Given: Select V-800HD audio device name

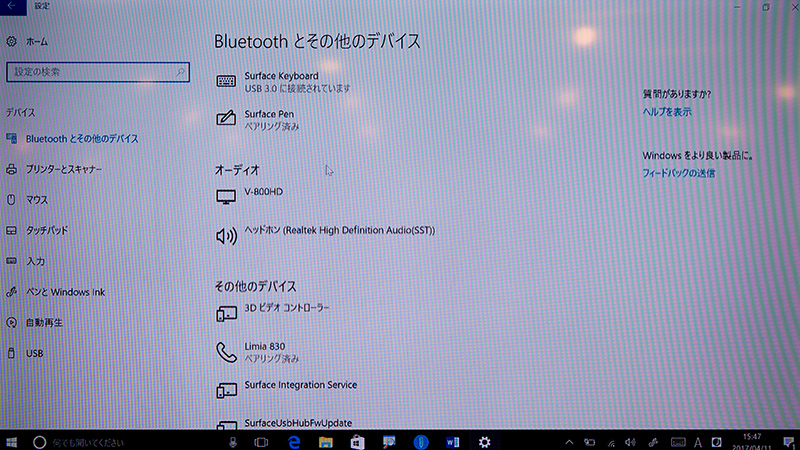Looking at the screenshot, I should (263, 192).
